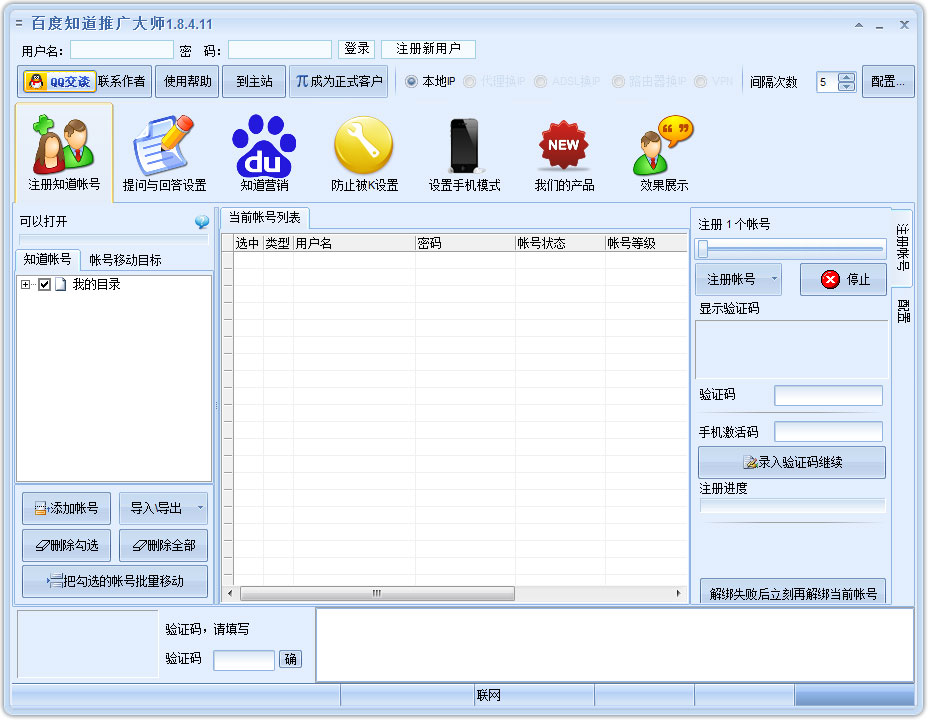Click 添加帐号 button
The image size is (928, 721).
(66, 508)
